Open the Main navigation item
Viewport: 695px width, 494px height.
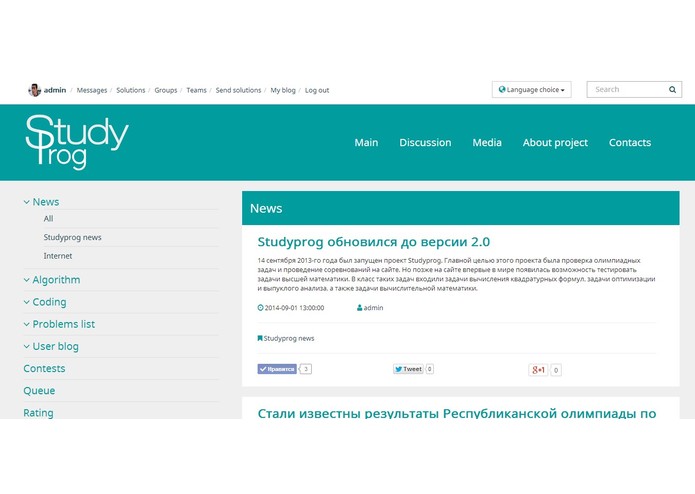(366, 142)
